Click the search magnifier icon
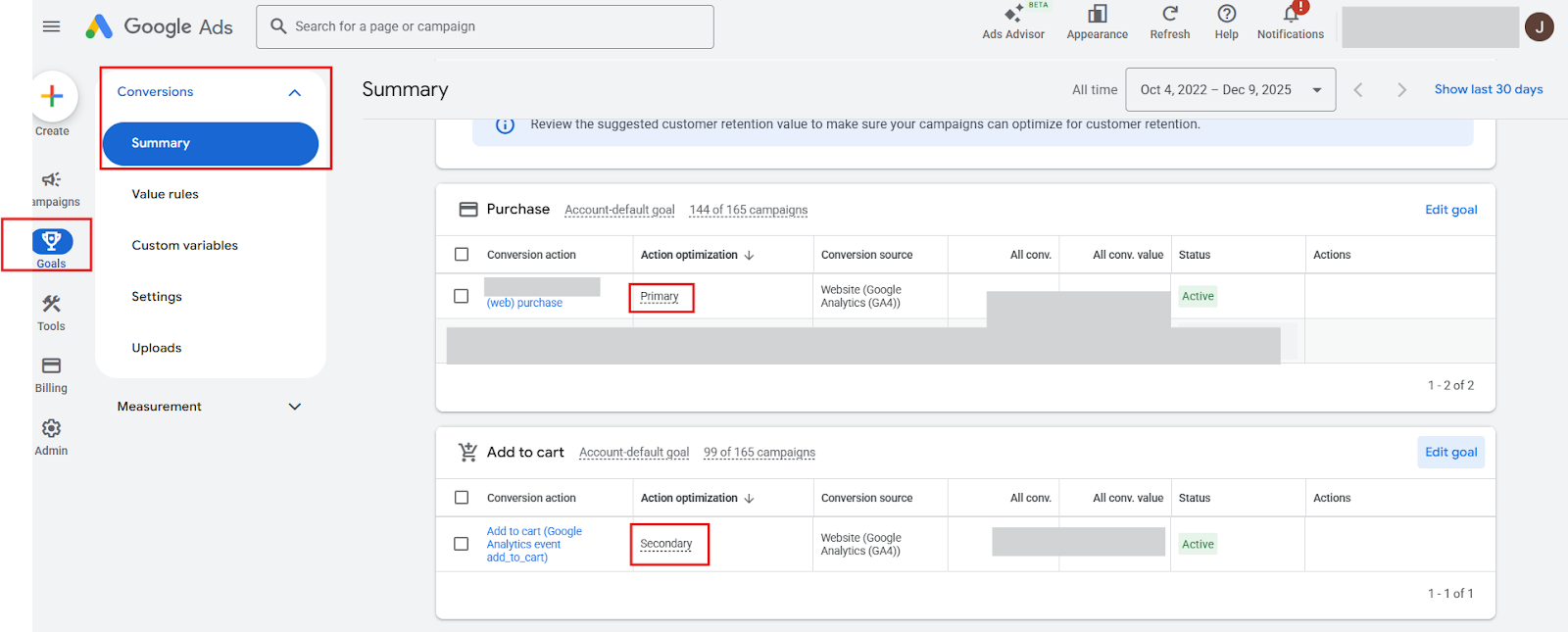The image size is (1568, 632). [278, 26]
